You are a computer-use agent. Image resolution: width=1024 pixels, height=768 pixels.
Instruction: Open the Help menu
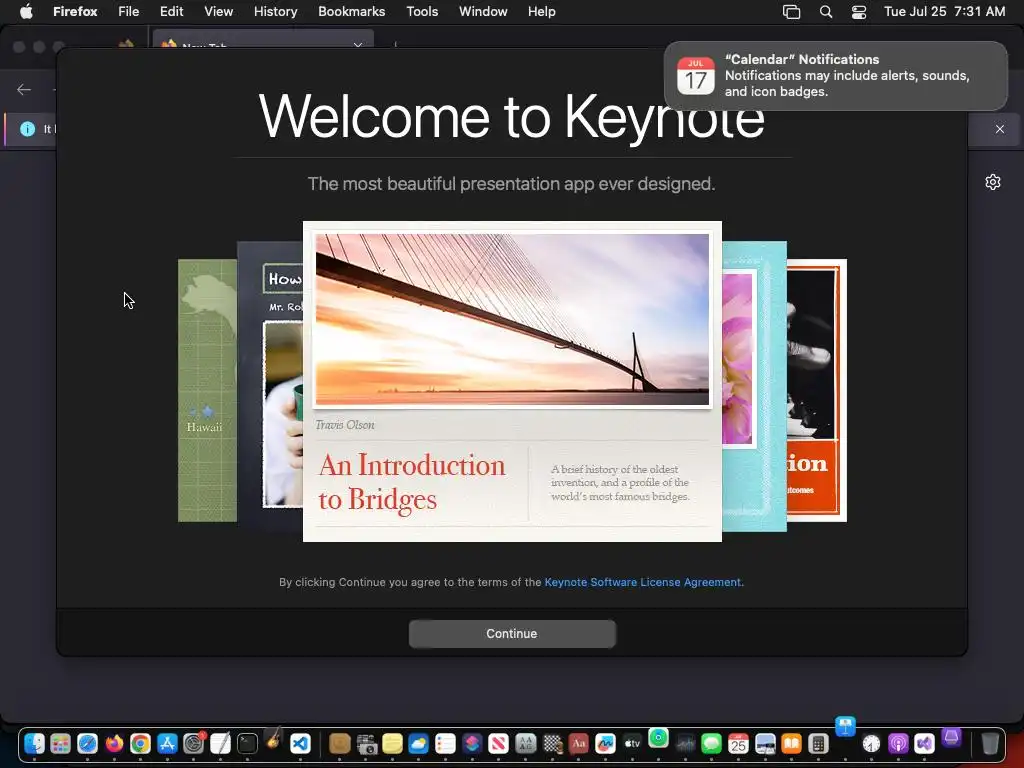click(x=541, y=12)
